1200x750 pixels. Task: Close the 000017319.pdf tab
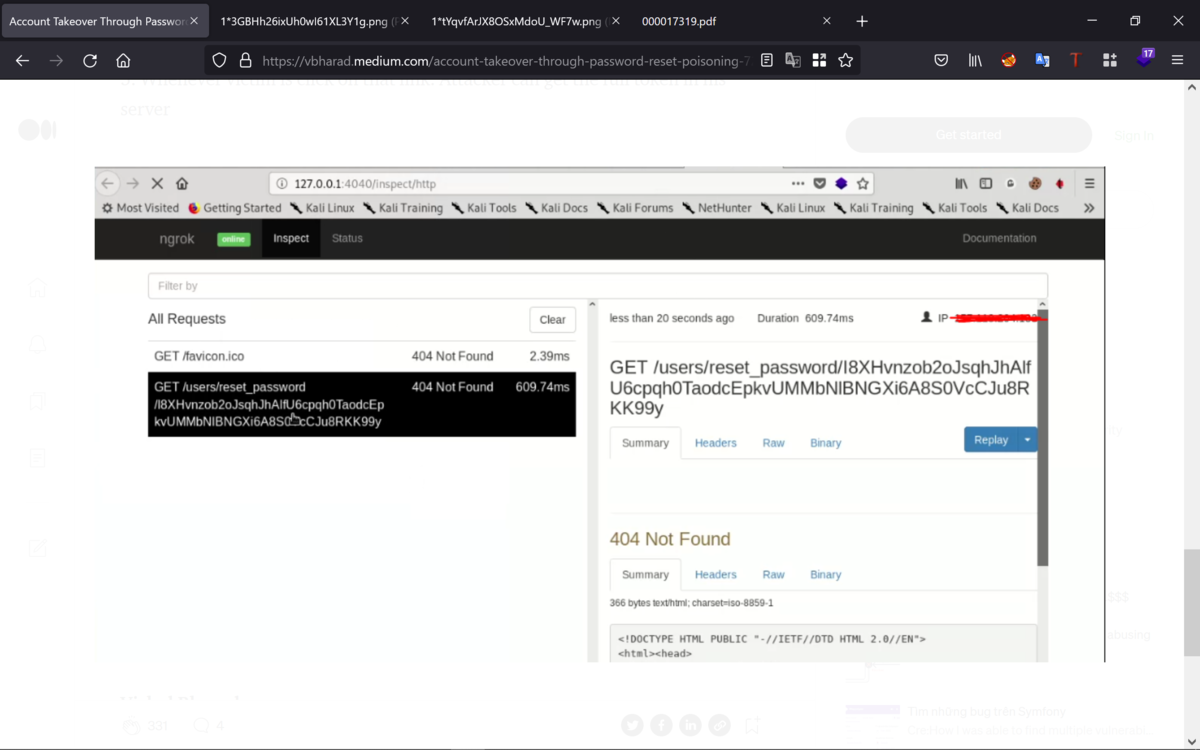click(826, 21)
